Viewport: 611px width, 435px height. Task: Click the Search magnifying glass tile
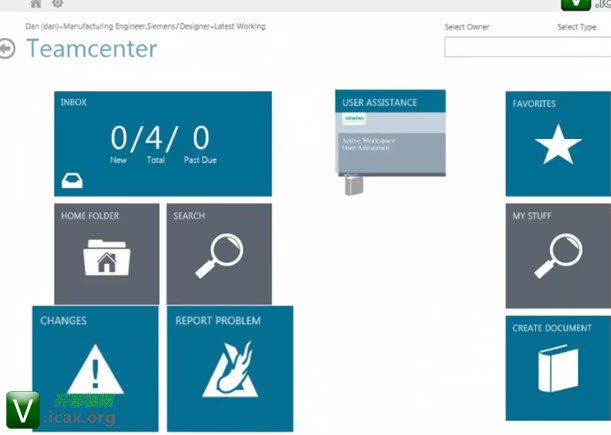pyautogui.click(x=219, y=254)
